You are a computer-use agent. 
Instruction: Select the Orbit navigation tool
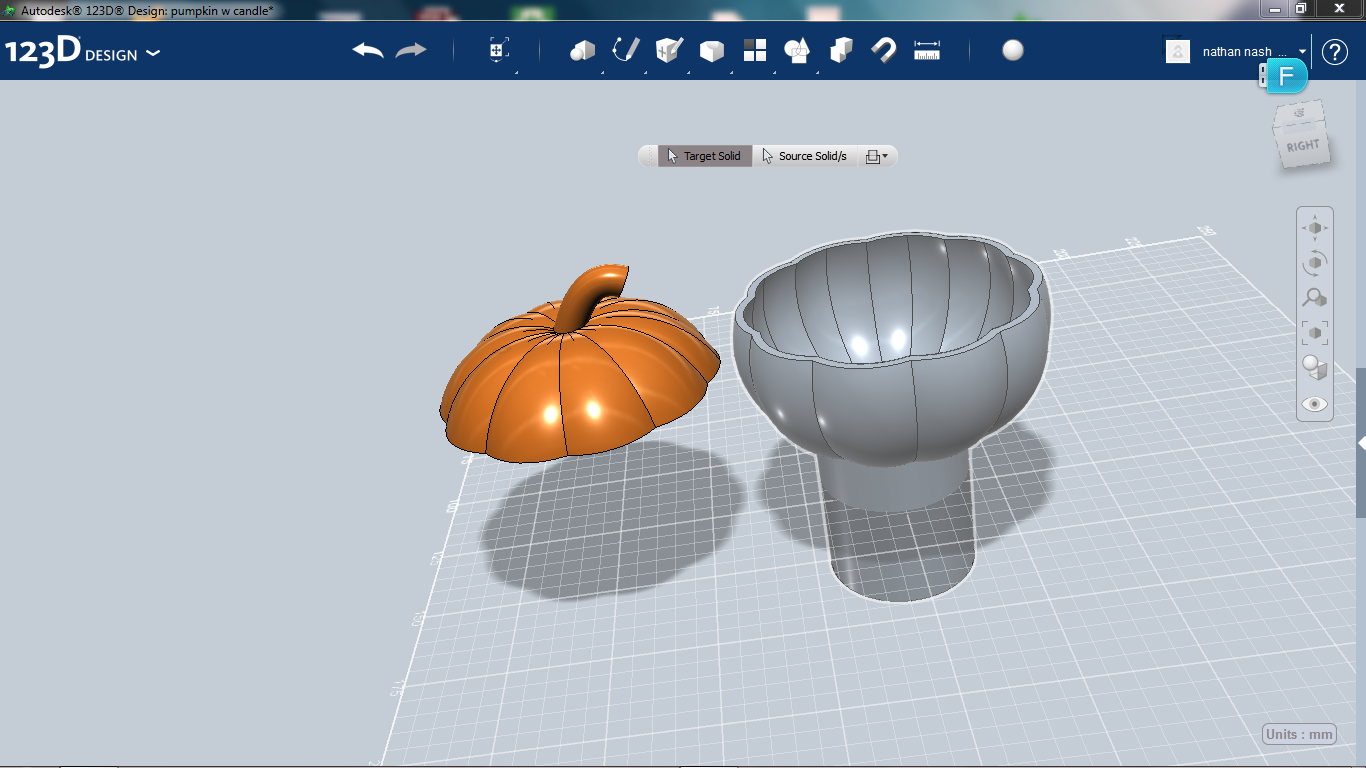coord(1315,263)
